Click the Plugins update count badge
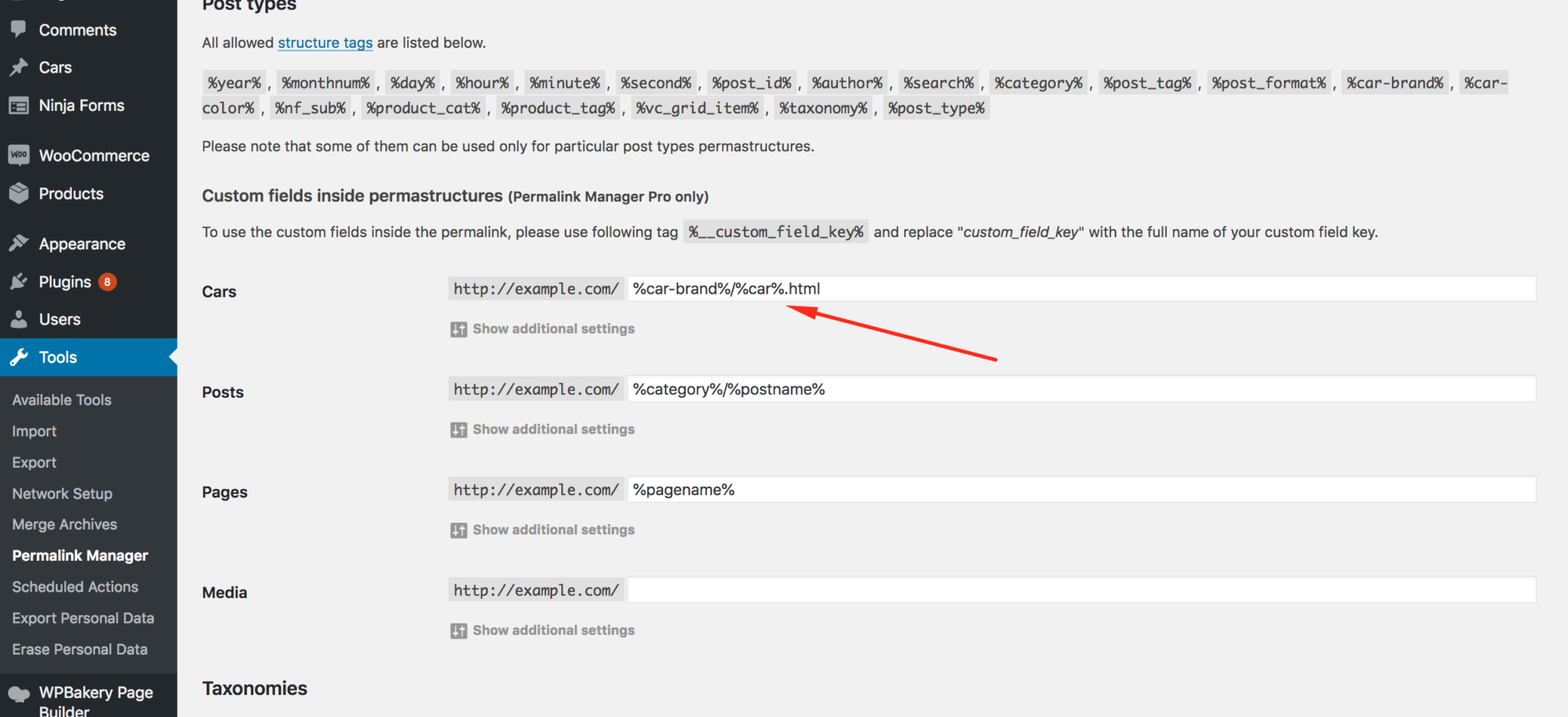The width and height of the screenshot is (1568, 717). [107, 282]
